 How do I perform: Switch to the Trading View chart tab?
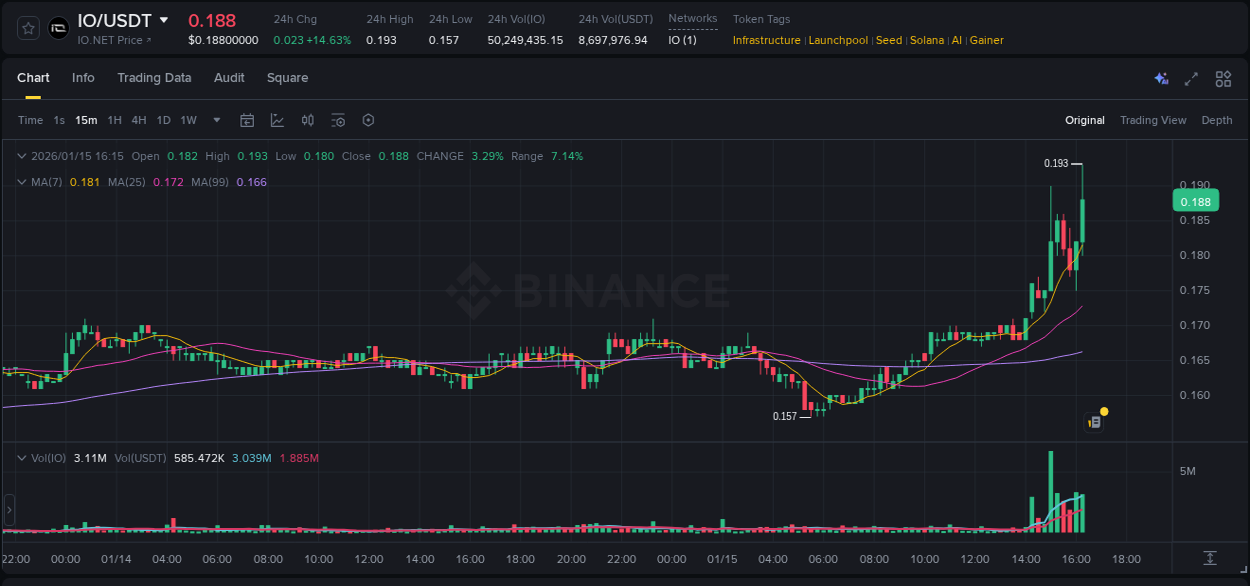[1153, 120]
